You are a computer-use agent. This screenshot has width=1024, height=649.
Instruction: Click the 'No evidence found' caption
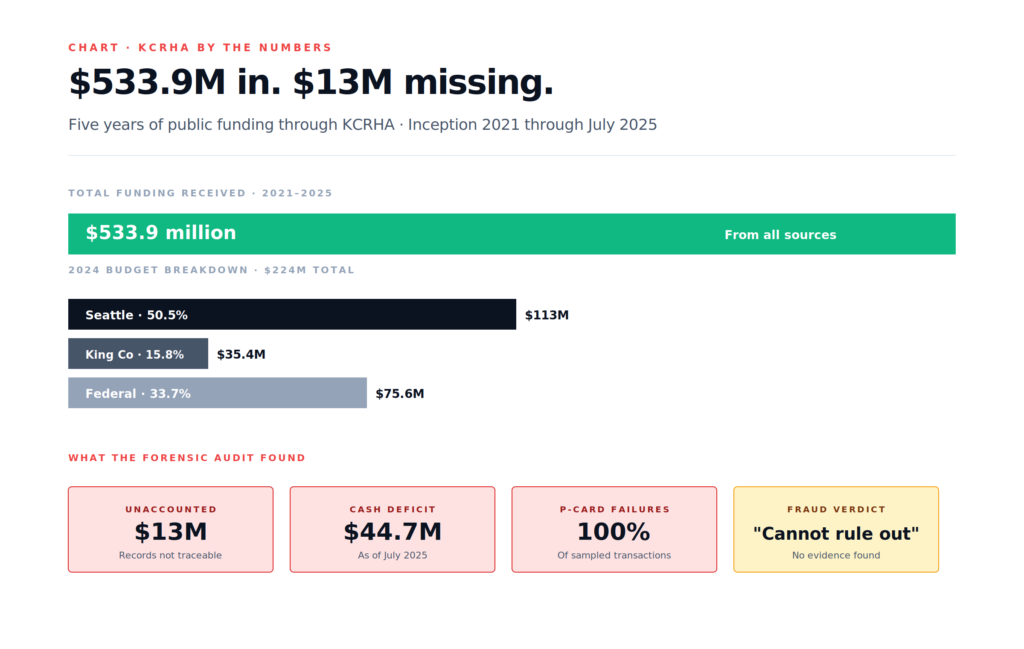836,556
